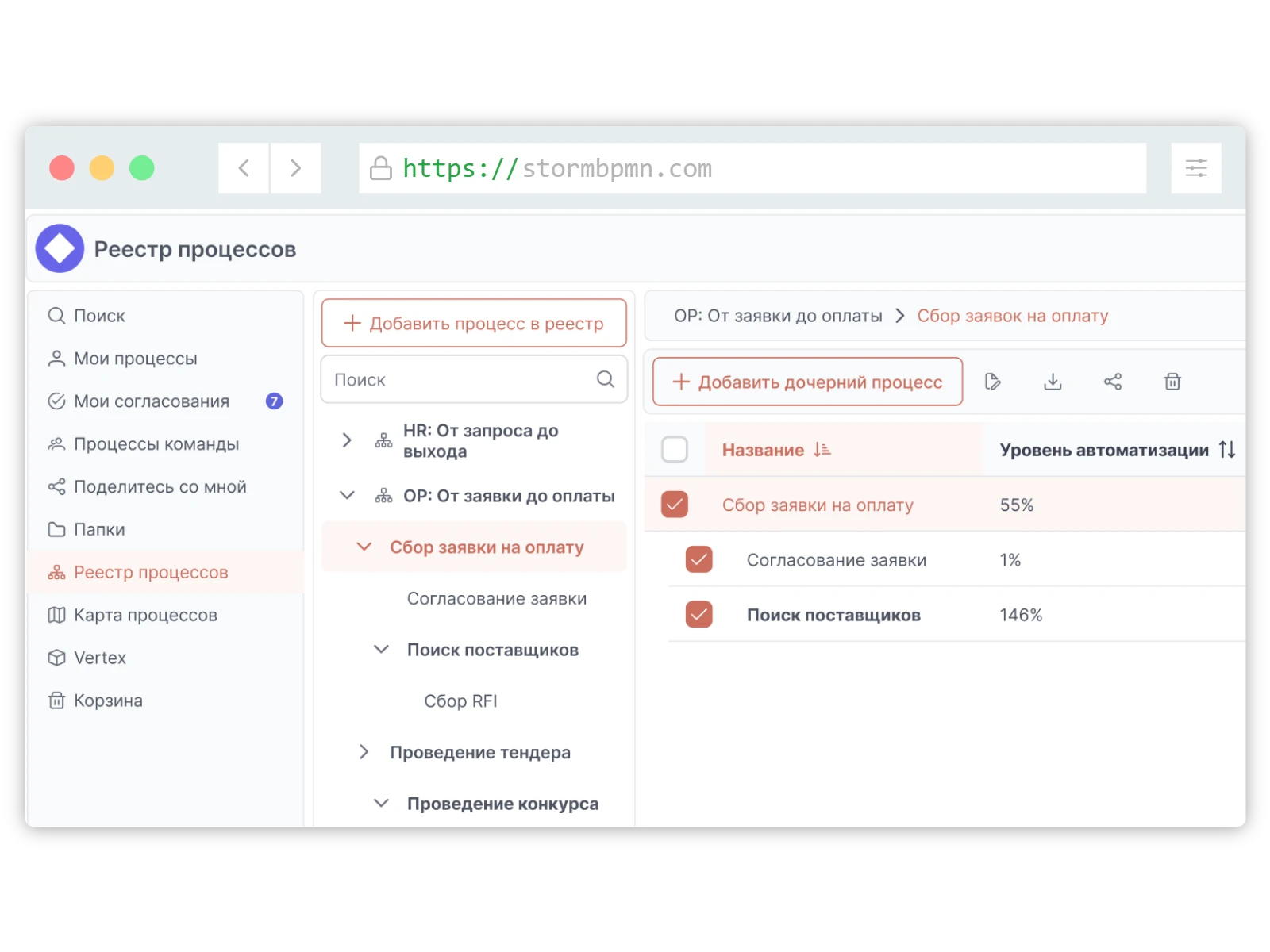Uncheck the Согласование заявки row checkbox
The image size is (1270, 952).
pyautogui.click(x=698, y=560)
